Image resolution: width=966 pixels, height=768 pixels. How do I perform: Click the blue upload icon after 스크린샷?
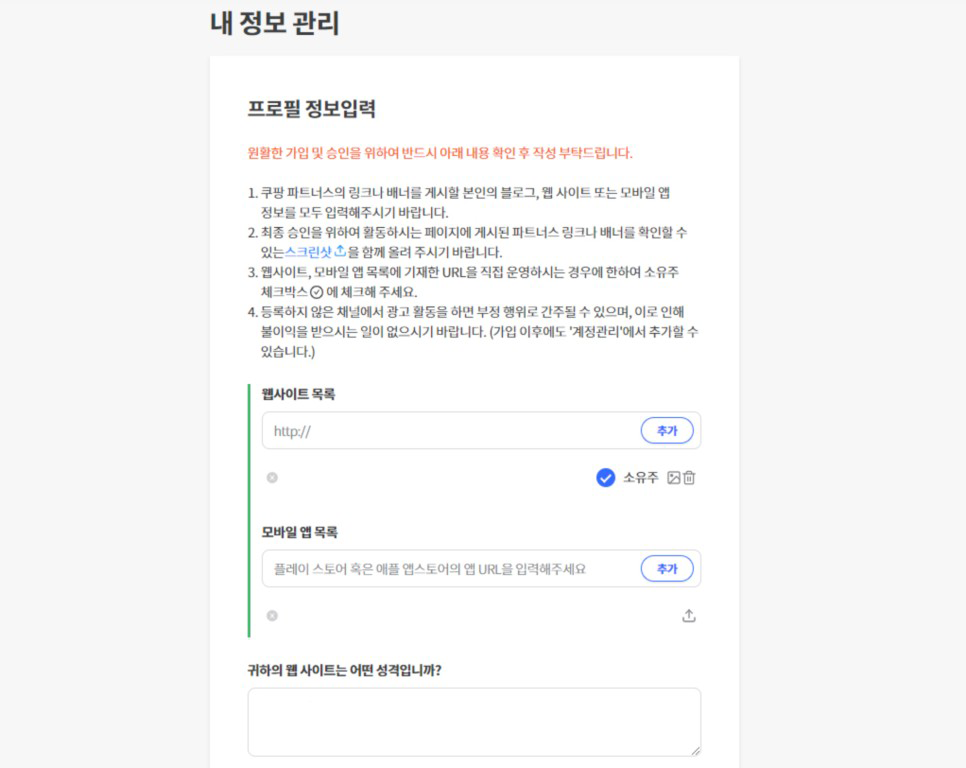340,251
